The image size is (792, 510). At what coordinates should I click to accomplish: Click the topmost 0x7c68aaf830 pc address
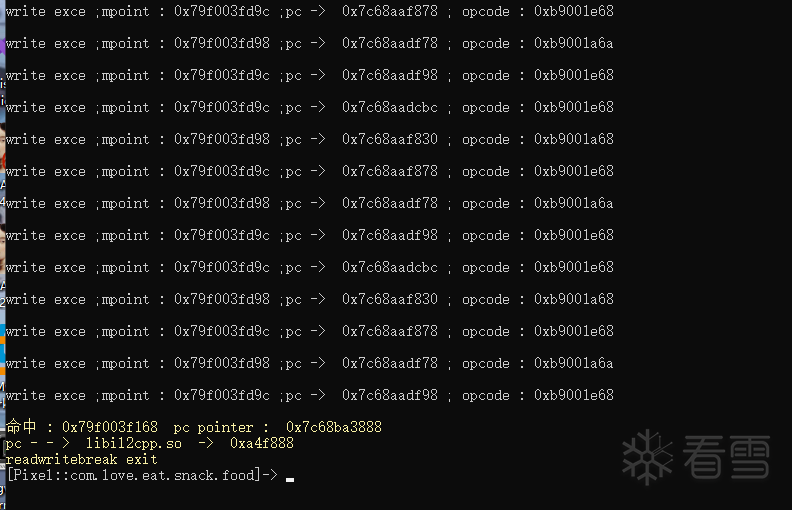click(390, 139)
